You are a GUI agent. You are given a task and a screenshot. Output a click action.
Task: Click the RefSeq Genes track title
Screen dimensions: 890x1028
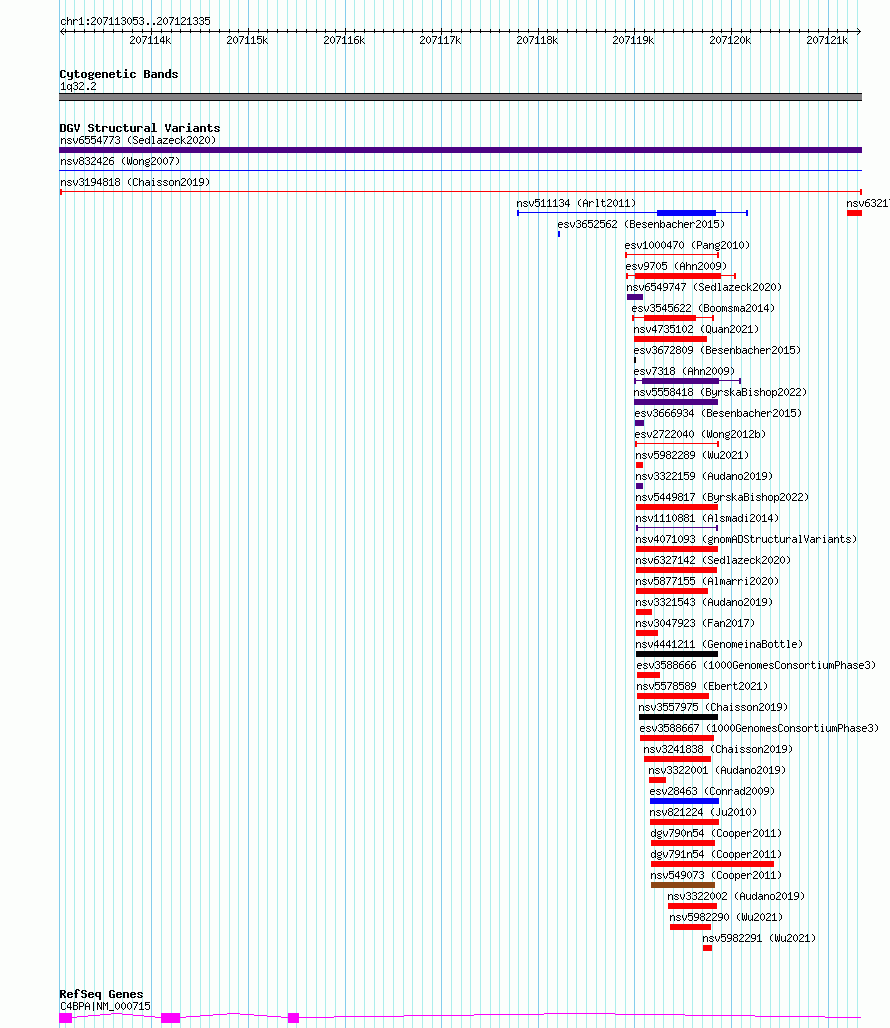[x=101, y=994]
